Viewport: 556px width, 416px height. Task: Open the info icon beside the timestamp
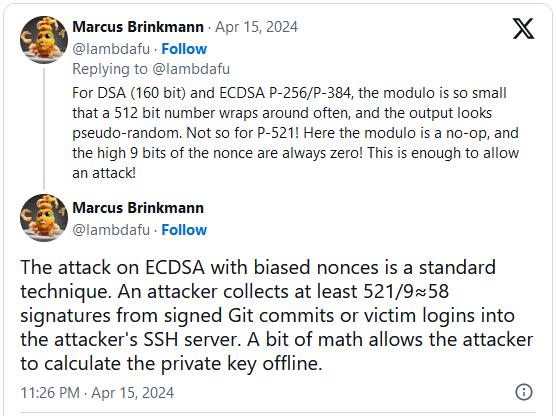523,392
